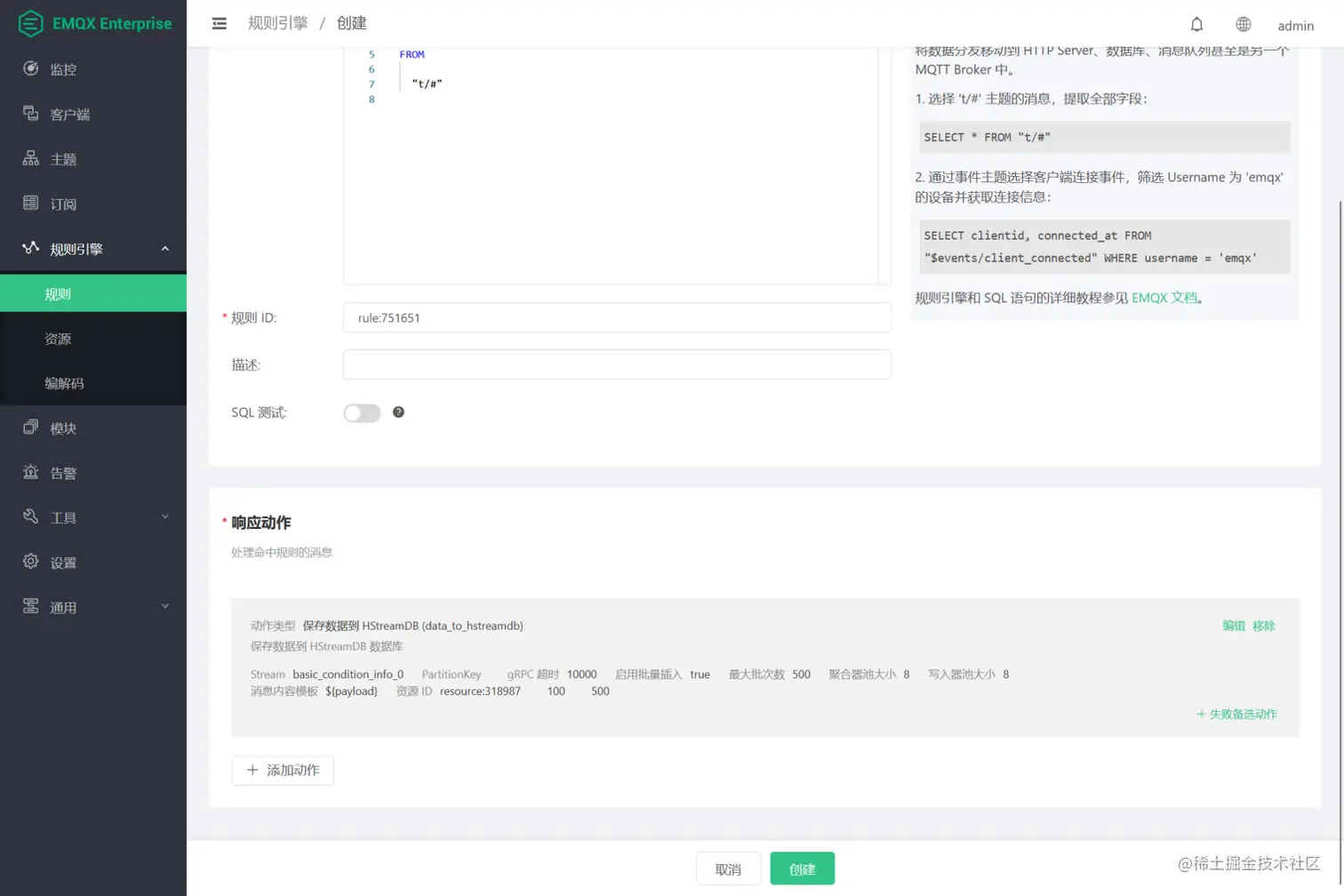Collapse sidebar with the hamburger icon

coord(219,23)
